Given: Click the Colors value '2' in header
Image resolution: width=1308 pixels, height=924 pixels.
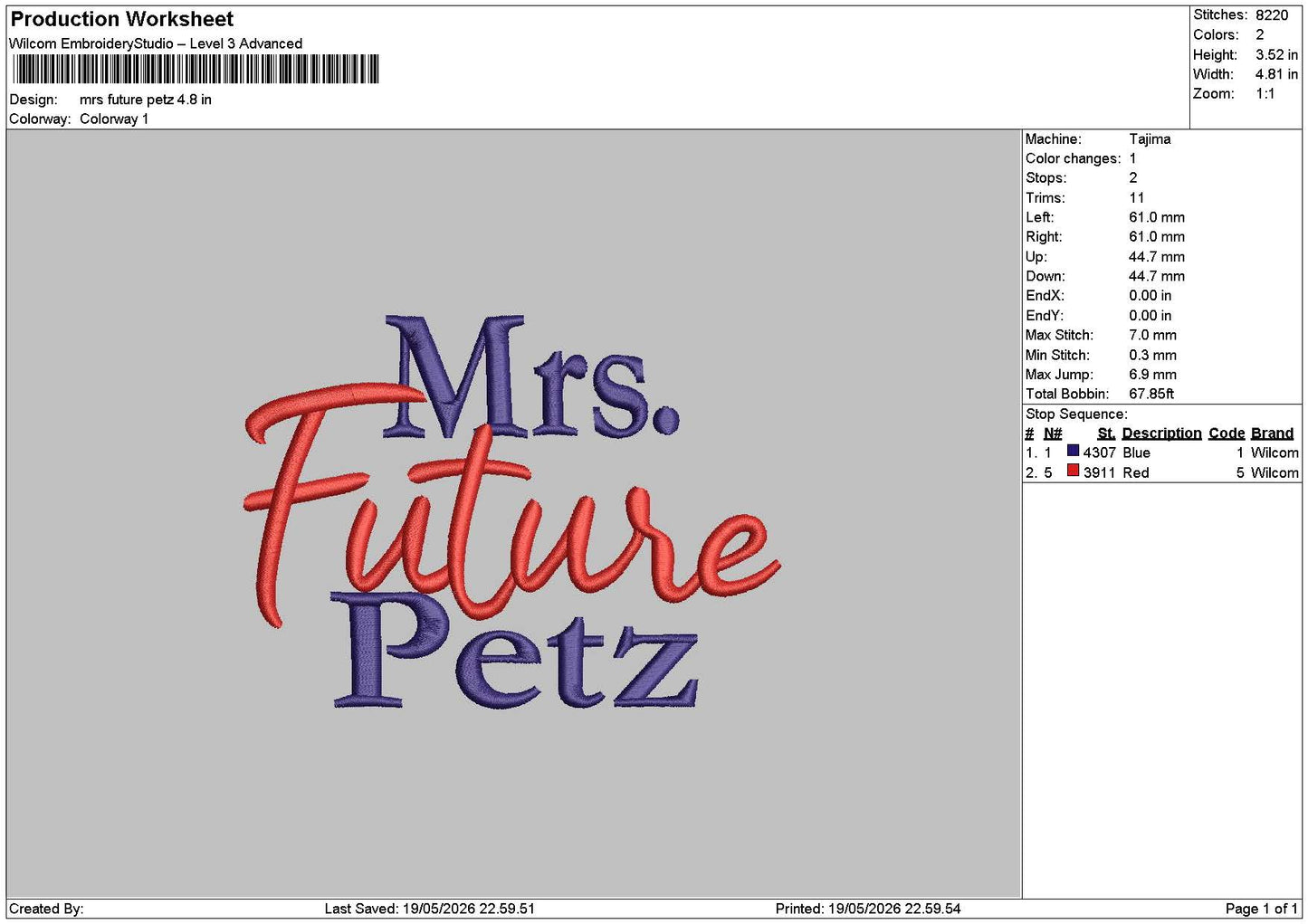Looking at the screenshot, I should click(x=1260, y=34).
